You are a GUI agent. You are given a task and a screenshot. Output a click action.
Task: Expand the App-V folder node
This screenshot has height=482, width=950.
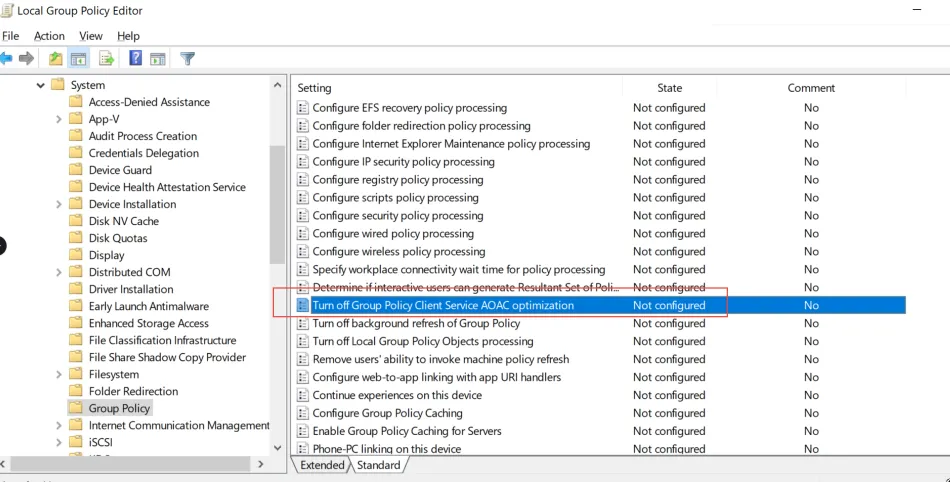pos(60,119)
